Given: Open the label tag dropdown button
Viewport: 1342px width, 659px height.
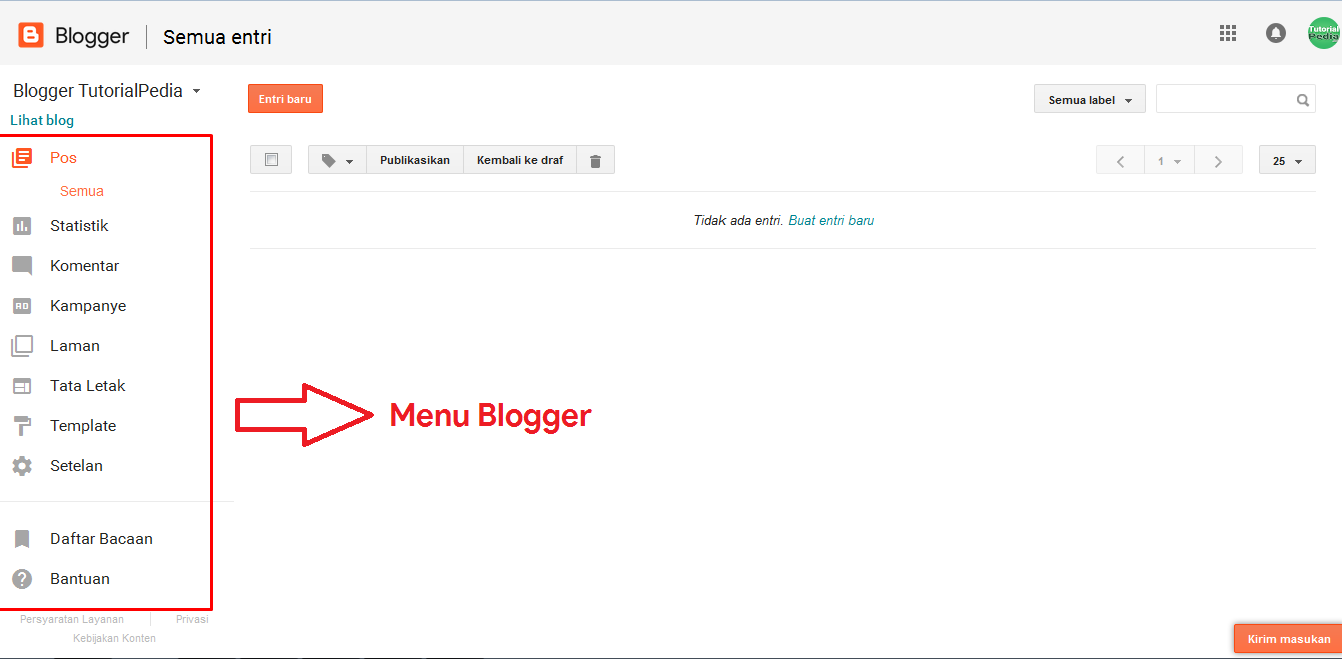Looking at the screenshot, I should click(x=338, y=160).
